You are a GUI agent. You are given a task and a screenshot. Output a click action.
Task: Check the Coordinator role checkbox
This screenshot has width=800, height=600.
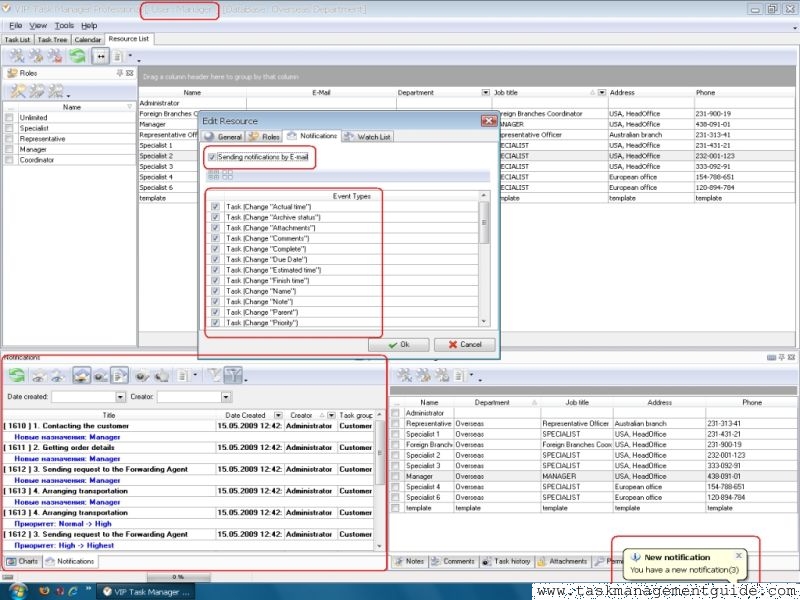coord(9,160)
